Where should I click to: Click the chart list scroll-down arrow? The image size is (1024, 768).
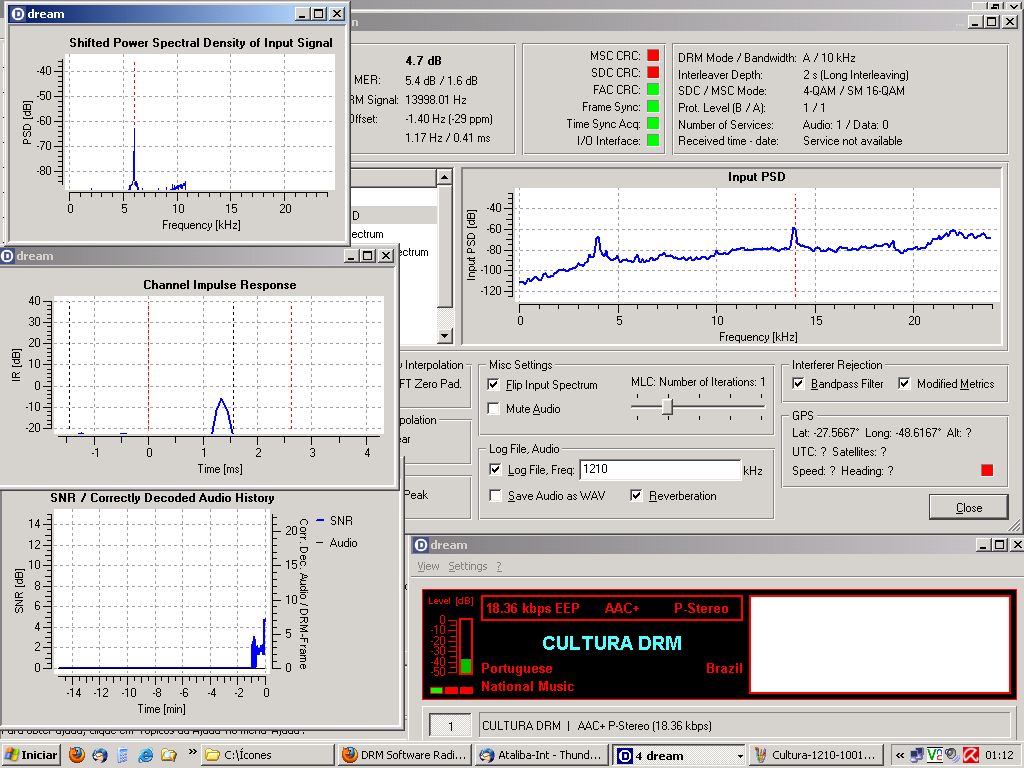tap(444, 336)
